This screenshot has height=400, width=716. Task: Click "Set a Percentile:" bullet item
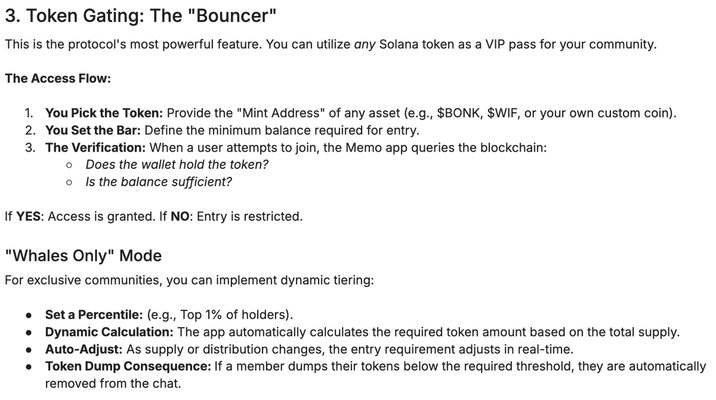click(x=94, y=315)
